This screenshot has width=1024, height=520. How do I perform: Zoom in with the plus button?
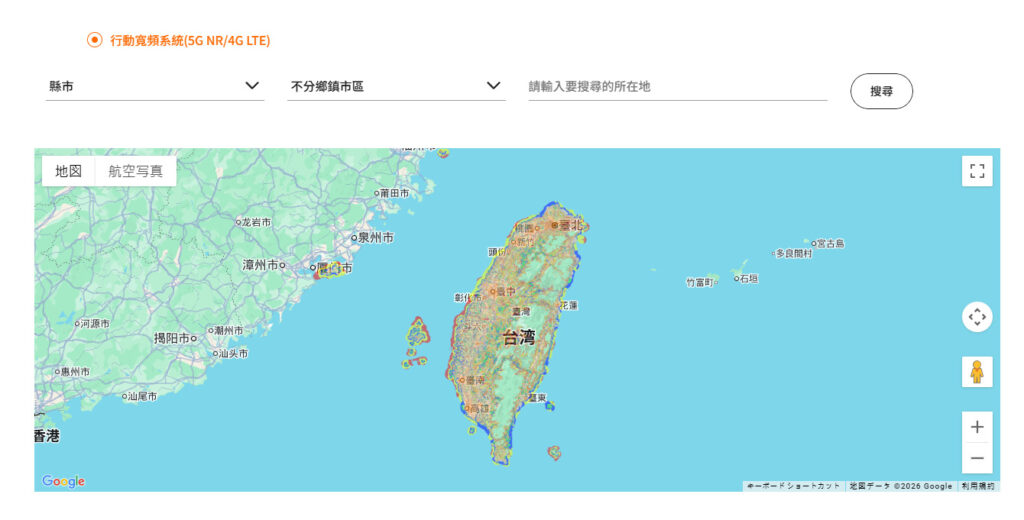(x=977, y=427)
